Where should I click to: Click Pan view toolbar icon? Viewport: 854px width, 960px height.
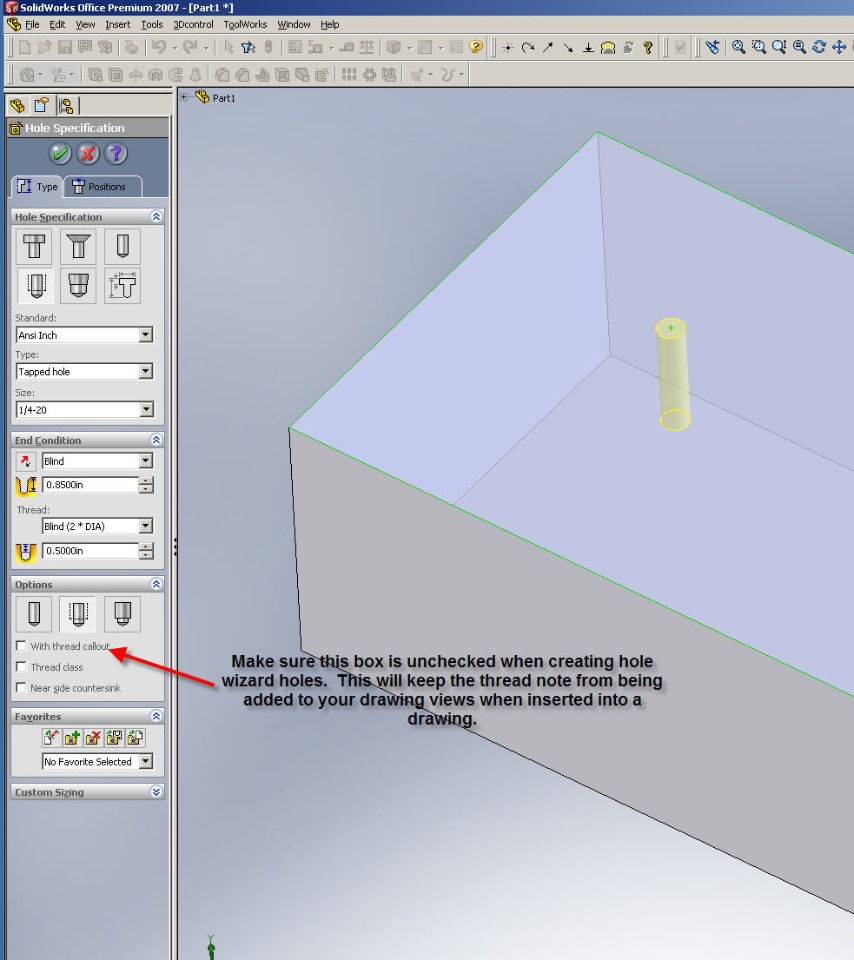click(840, 47)
